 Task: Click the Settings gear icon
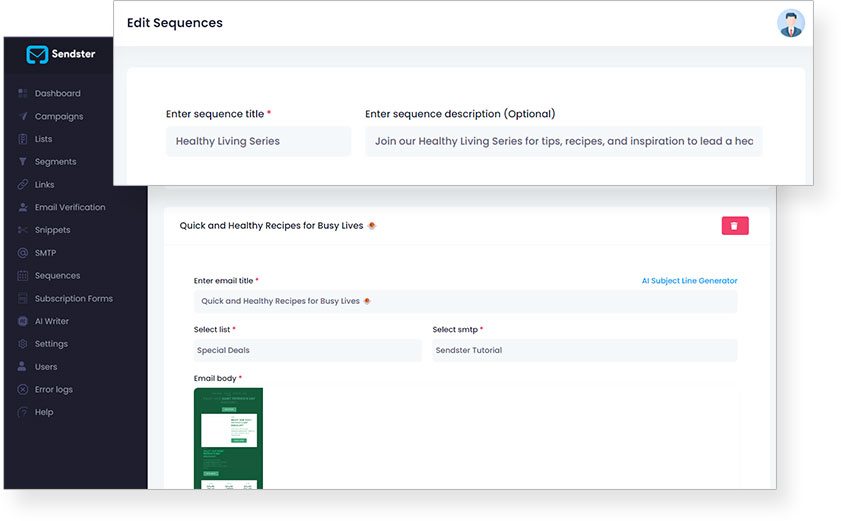[x=23, y=344]
